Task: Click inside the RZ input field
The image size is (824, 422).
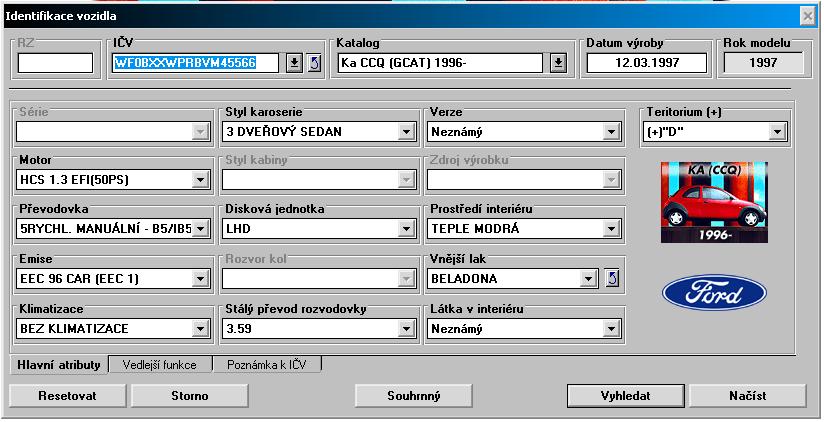Action: (55, 63)
